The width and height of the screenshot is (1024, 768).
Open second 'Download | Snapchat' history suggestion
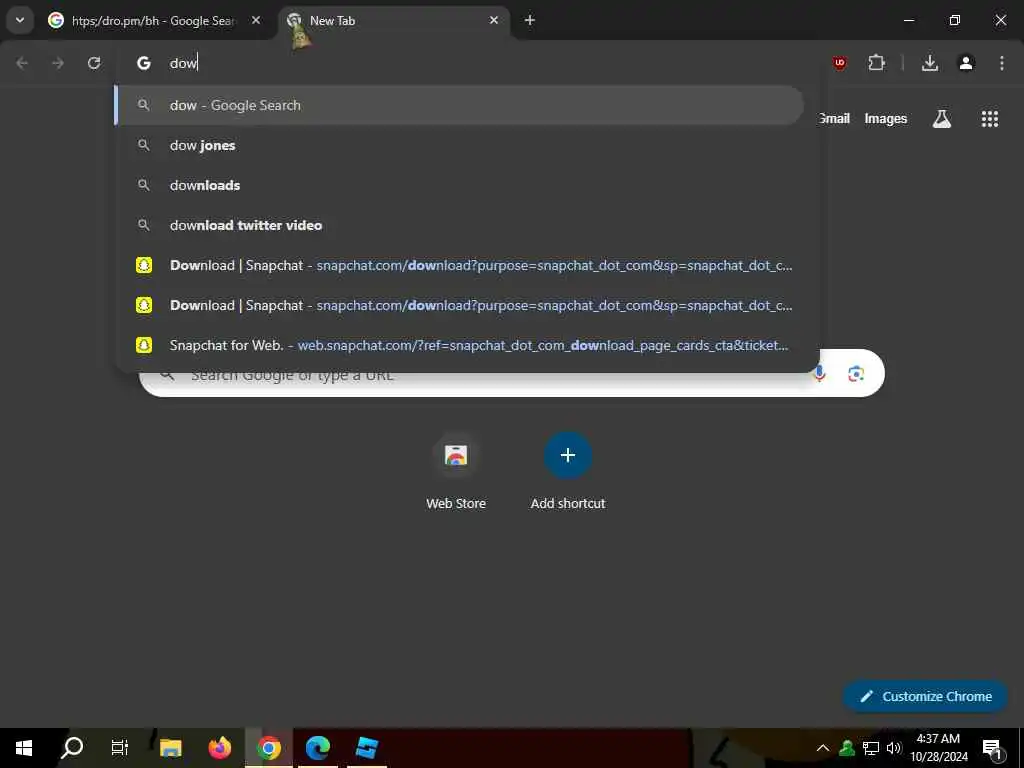click(x=459, y=305)
